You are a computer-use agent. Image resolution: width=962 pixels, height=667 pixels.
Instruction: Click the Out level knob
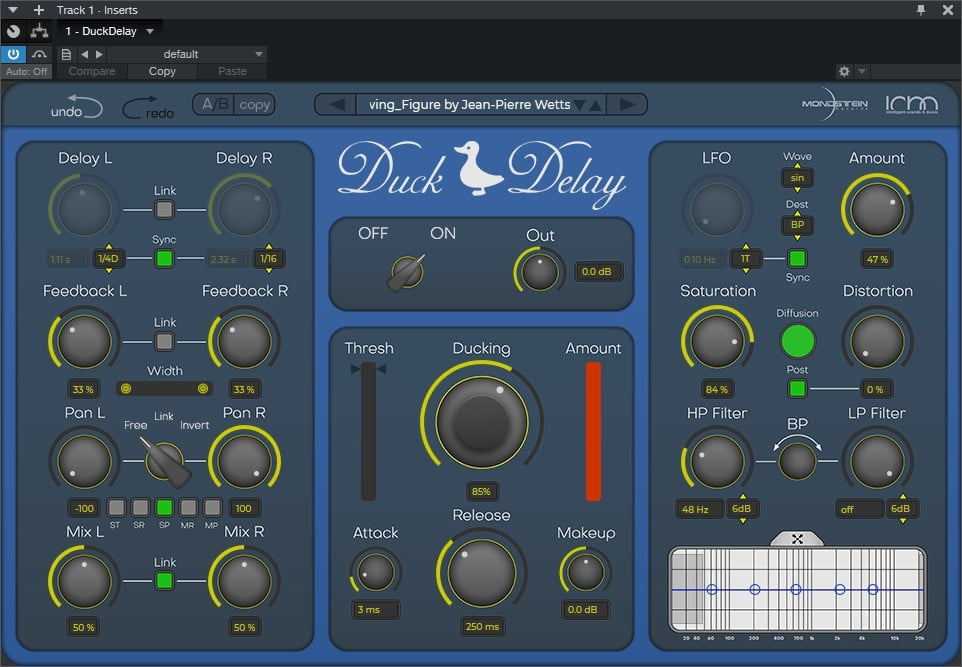pos(539,272)
